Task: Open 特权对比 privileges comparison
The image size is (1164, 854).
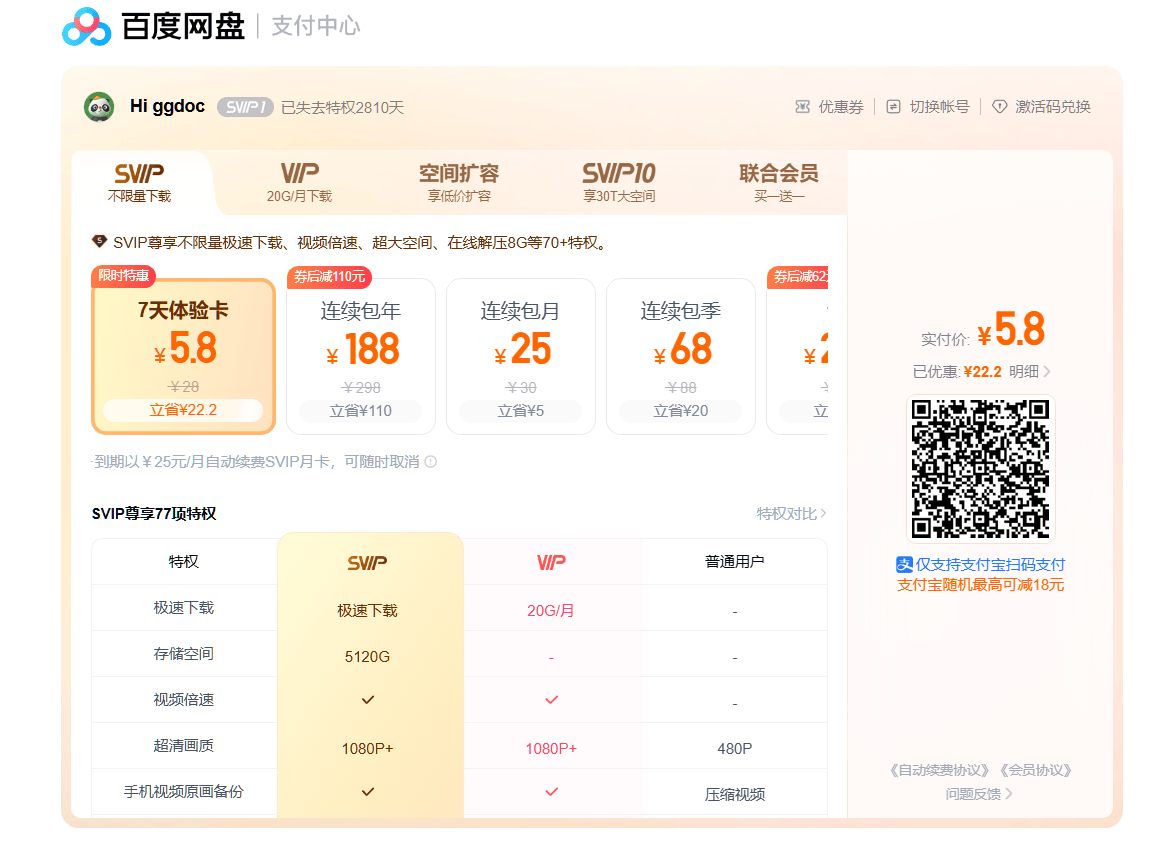Action: click(x=791, y=514)
